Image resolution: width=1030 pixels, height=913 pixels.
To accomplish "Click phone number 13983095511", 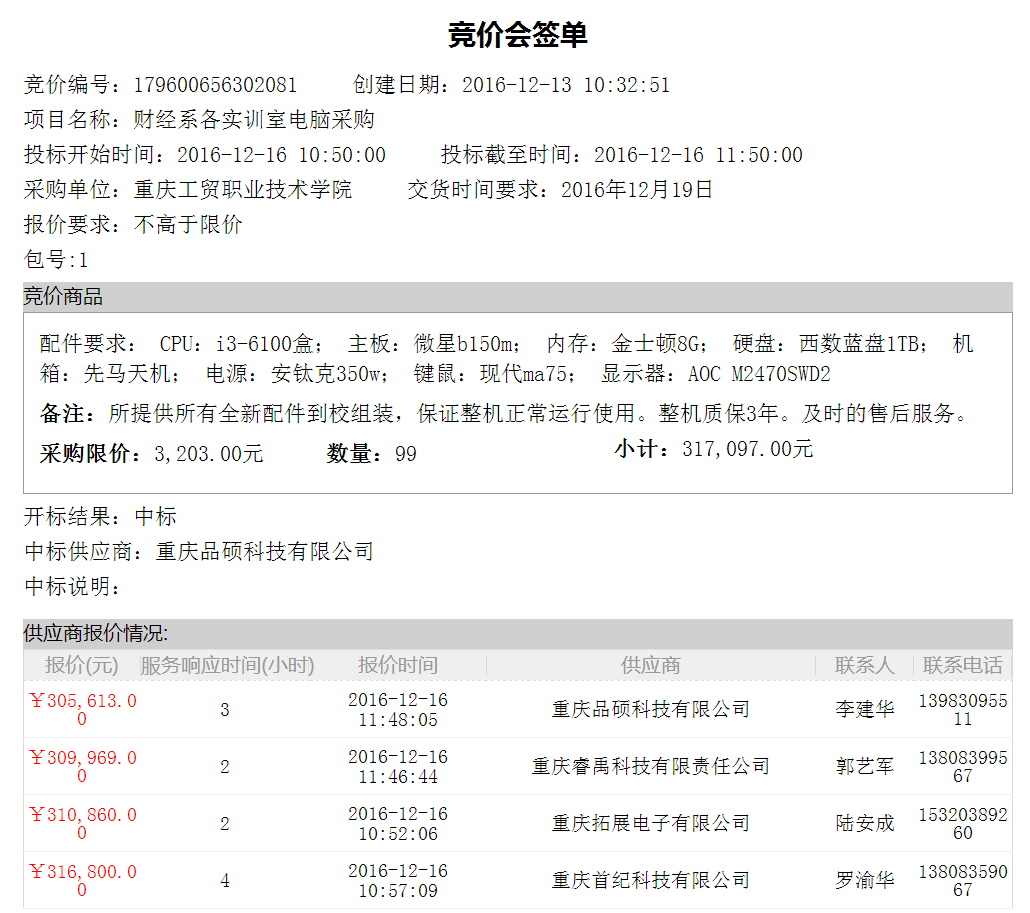I will (962, 709).
